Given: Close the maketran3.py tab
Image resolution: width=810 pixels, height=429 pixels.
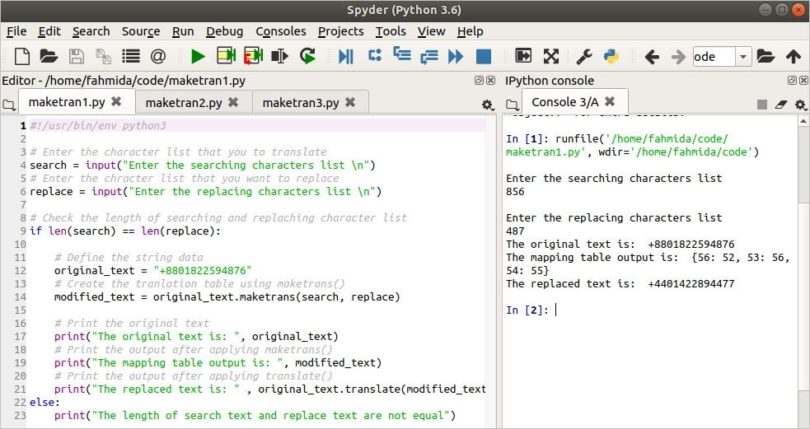Looking at the screenshot, I should [350, 102].
